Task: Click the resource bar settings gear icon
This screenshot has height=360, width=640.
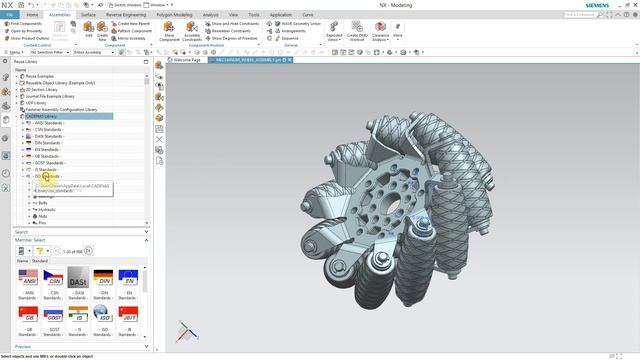Action: (x=5, y=61)
